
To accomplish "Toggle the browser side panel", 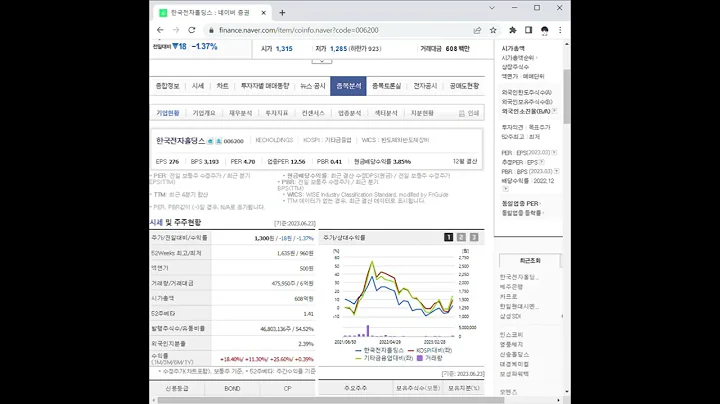I will pyautogui.click(x=529, y=30).
